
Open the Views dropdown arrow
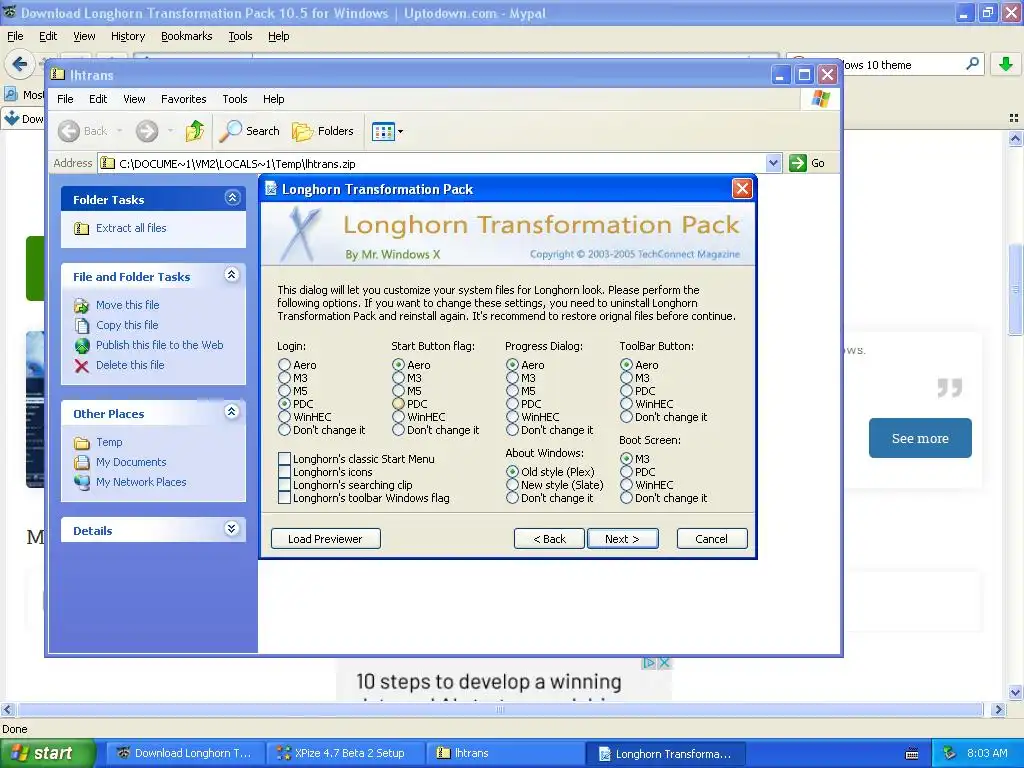[x=400, y=131]
